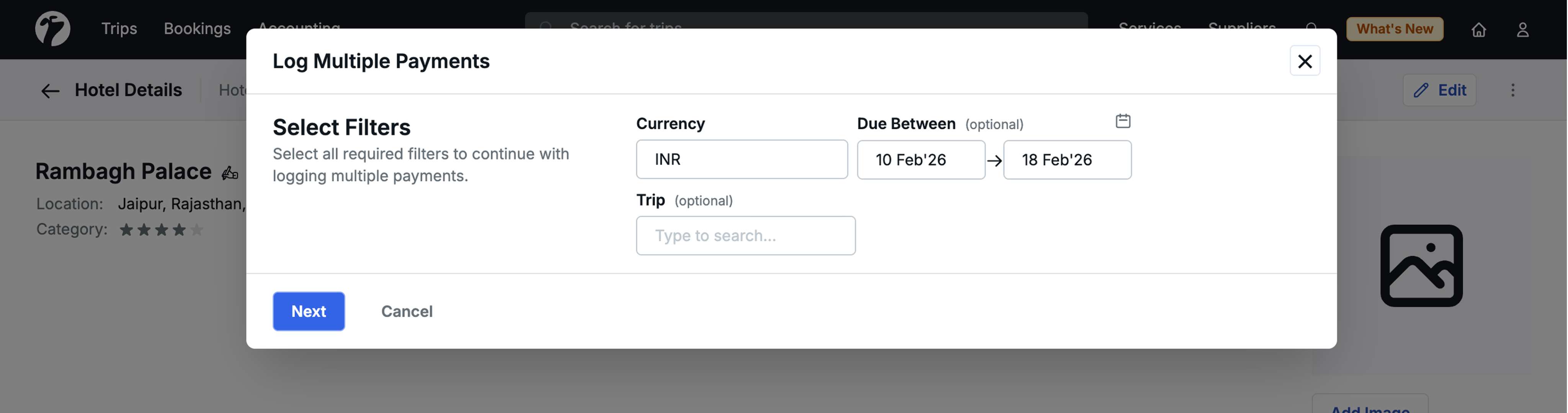Close the Log Multiple Payments dialog
Screen dimensions: 1568x413
click(x=1305, y=61)
